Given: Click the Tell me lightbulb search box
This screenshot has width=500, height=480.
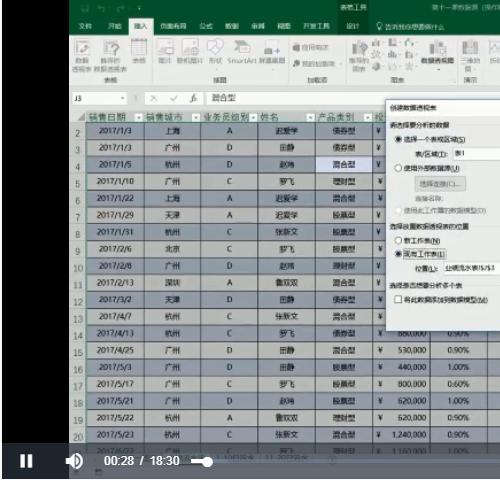Looking at the screenshot, I should 411,27.
